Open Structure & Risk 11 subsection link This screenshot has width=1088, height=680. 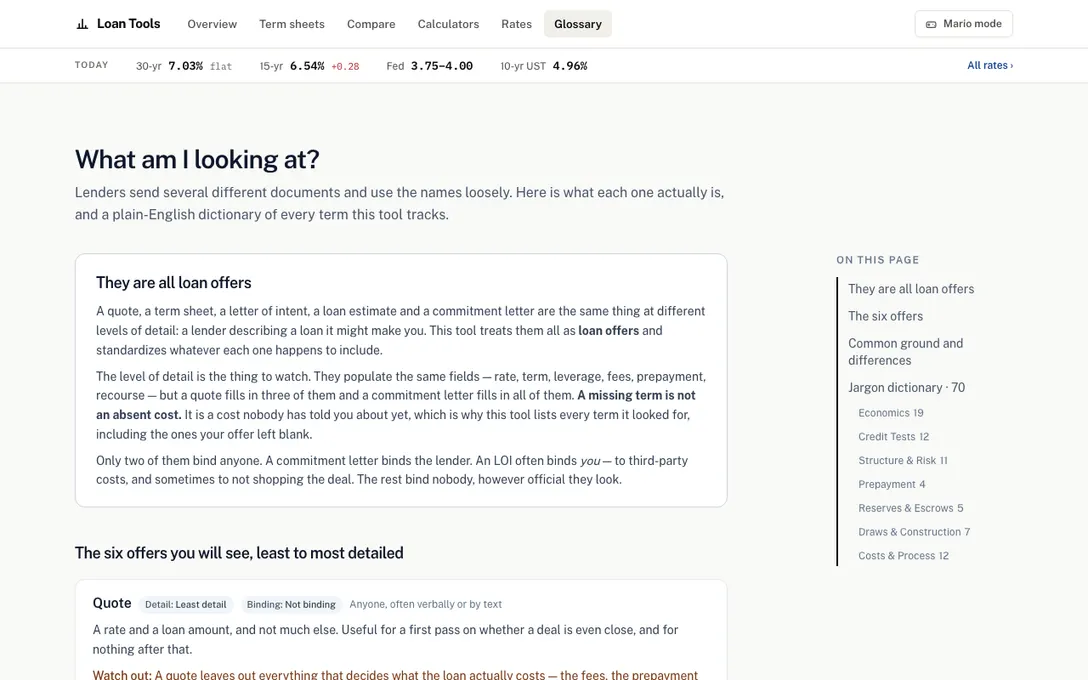pyautogui.click(x=903, y=460)
